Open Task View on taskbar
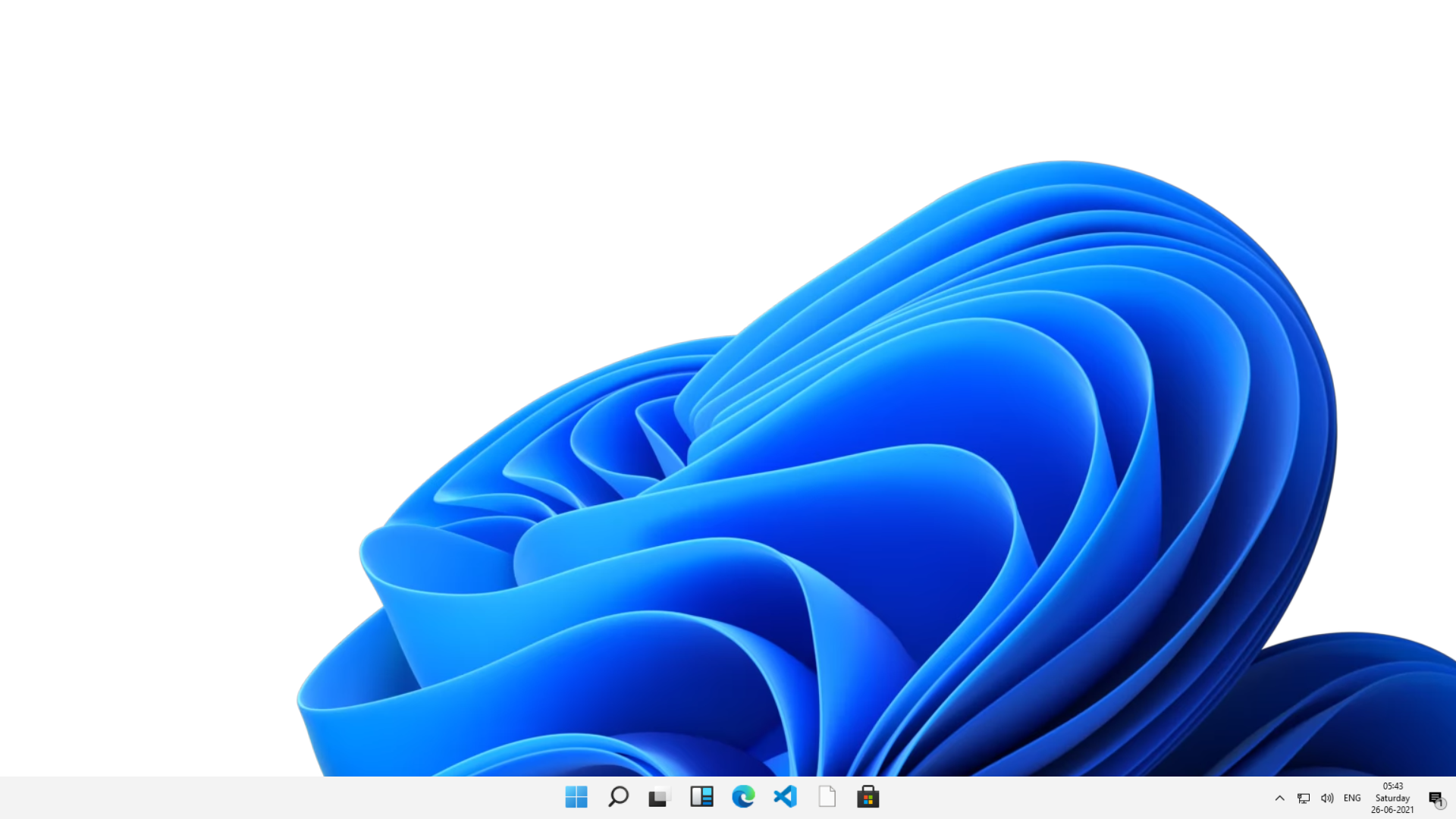This screenshot has width=1456, height=819. pos(659,797)
